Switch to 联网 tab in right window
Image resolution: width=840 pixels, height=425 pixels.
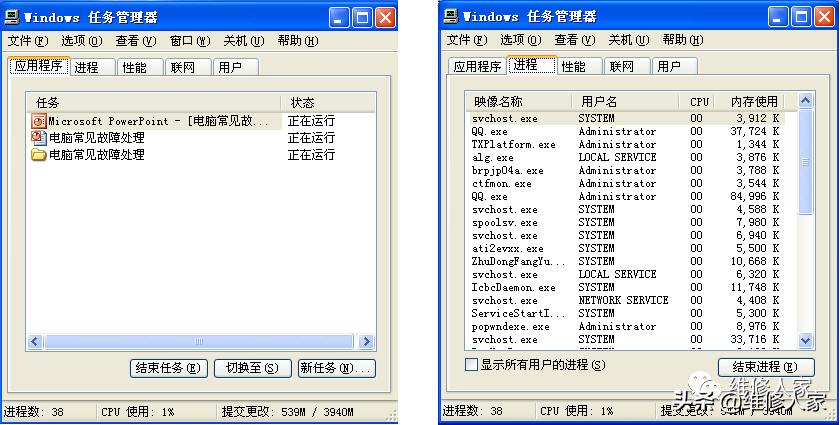coord(627,66)
